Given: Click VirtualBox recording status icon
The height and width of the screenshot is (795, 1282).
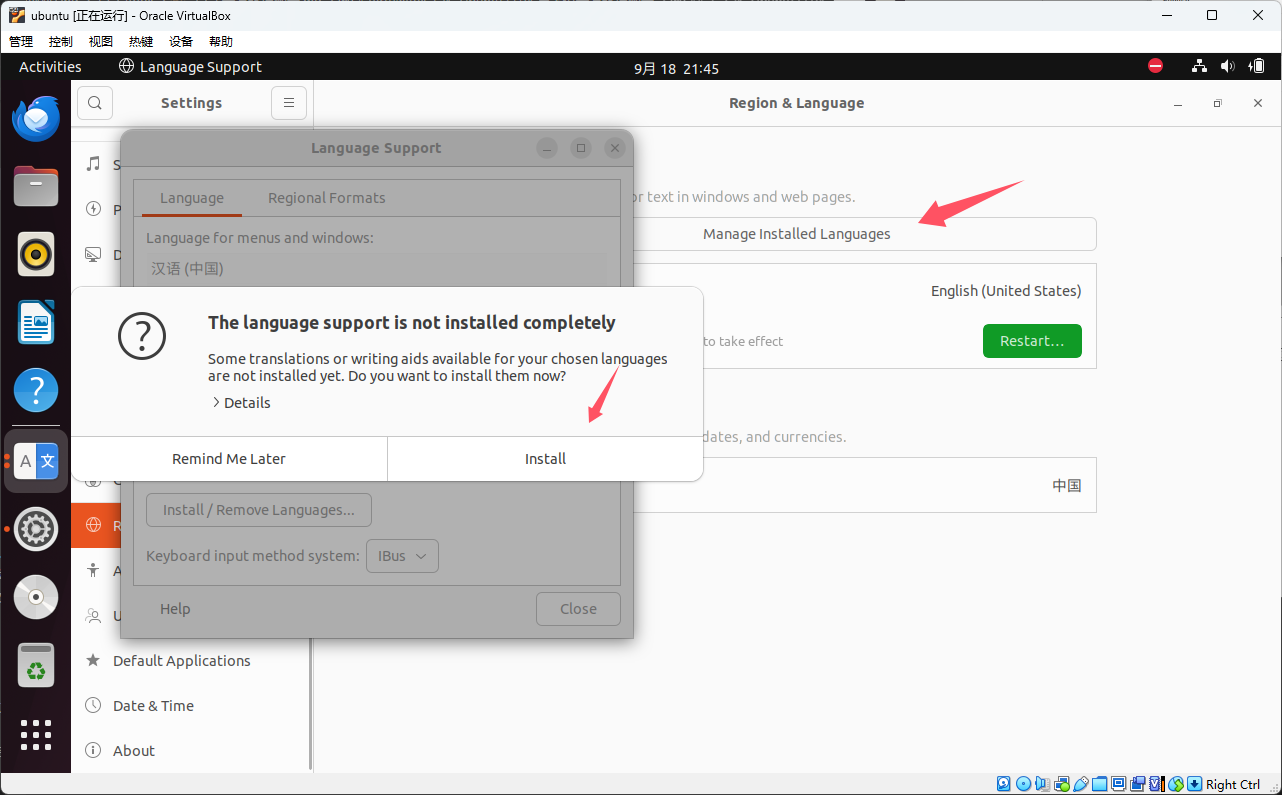Looking at the screenshot, I should pos(1138,784).
